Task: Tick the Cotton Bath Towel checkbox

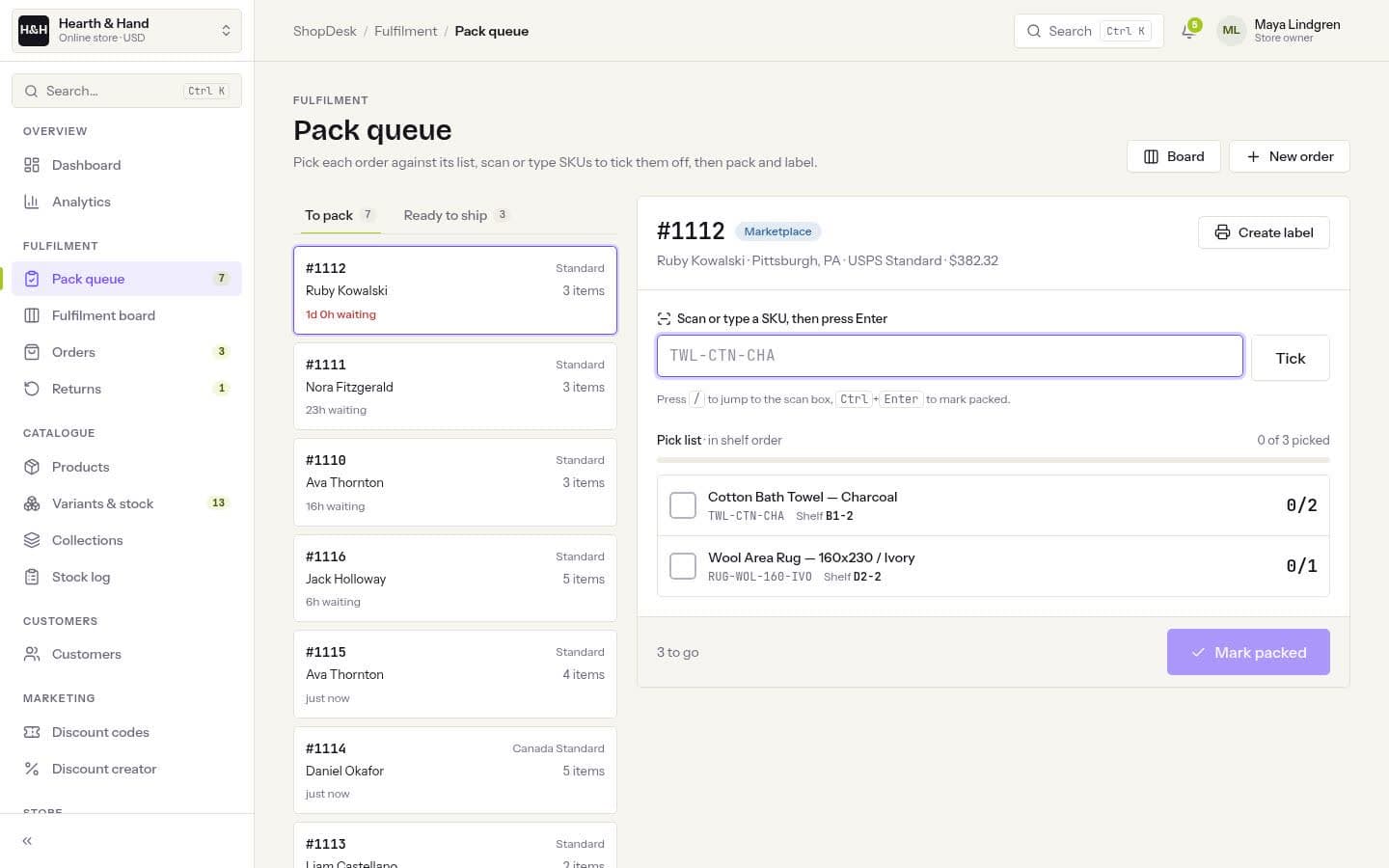Action: pos(683,505)
